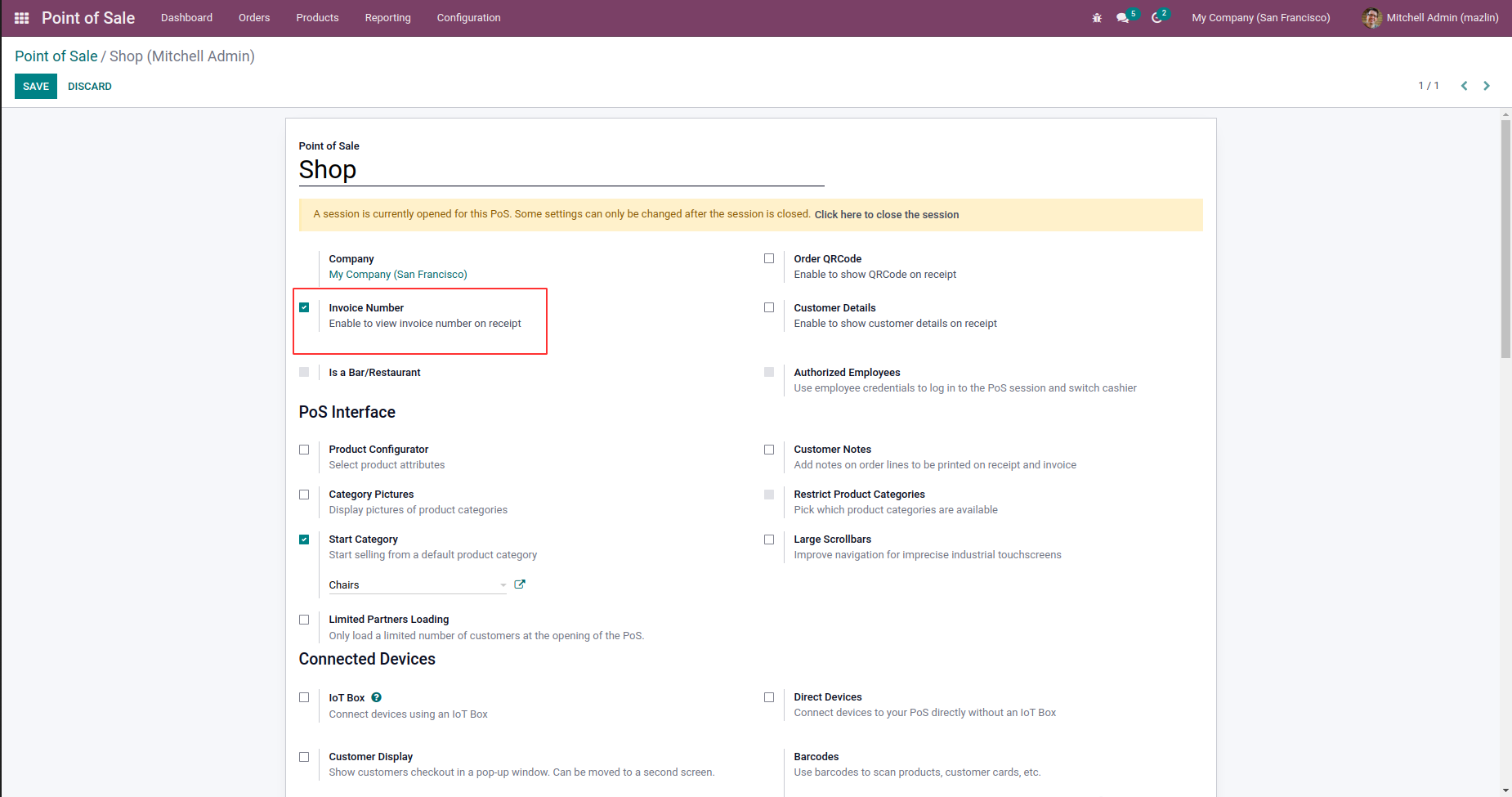Enable Customer Details on receipt

[769, 307]
